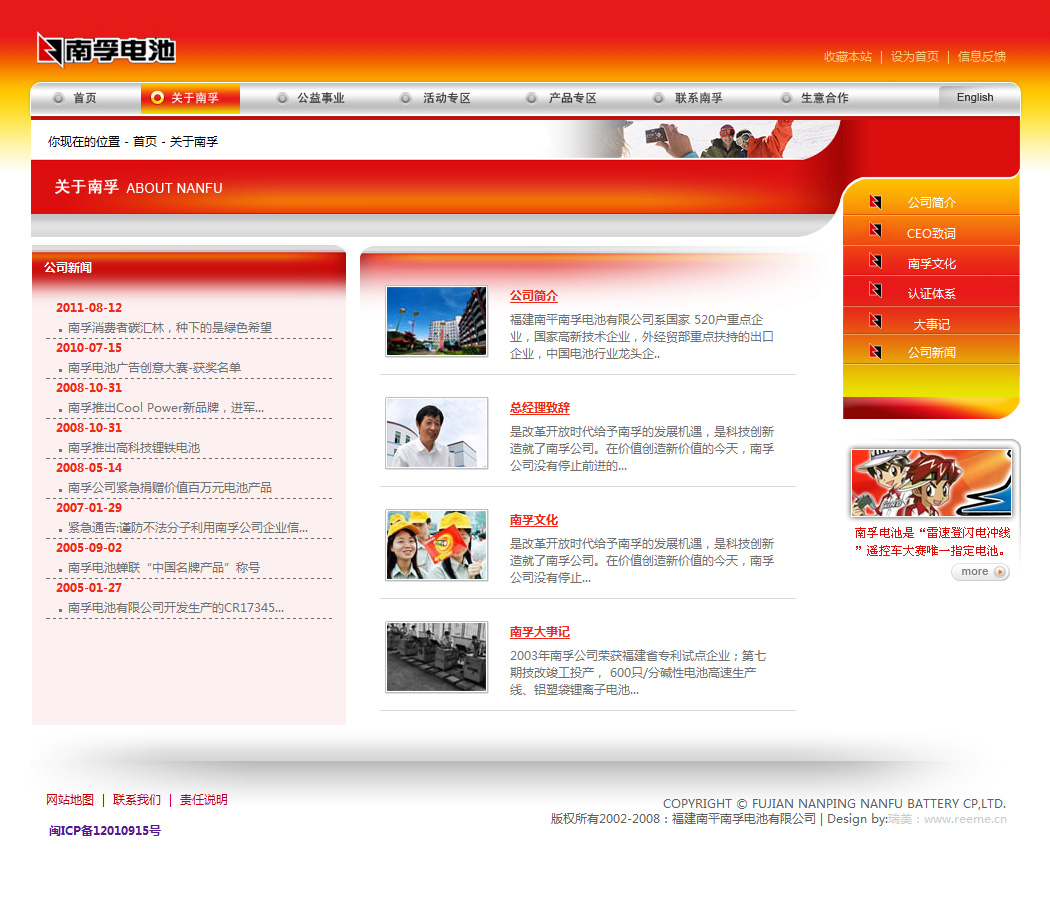This screenshot has height=902, width=1050.
Task: Click the arrow icon on the more button
Action: click(x=999, y=572)
